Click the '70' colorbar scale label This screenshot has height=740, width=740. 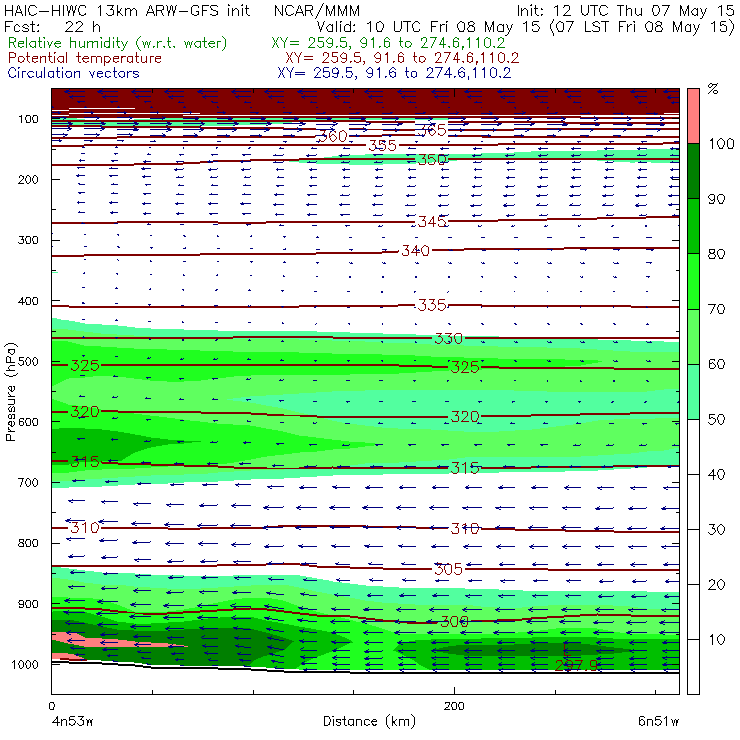716,309
